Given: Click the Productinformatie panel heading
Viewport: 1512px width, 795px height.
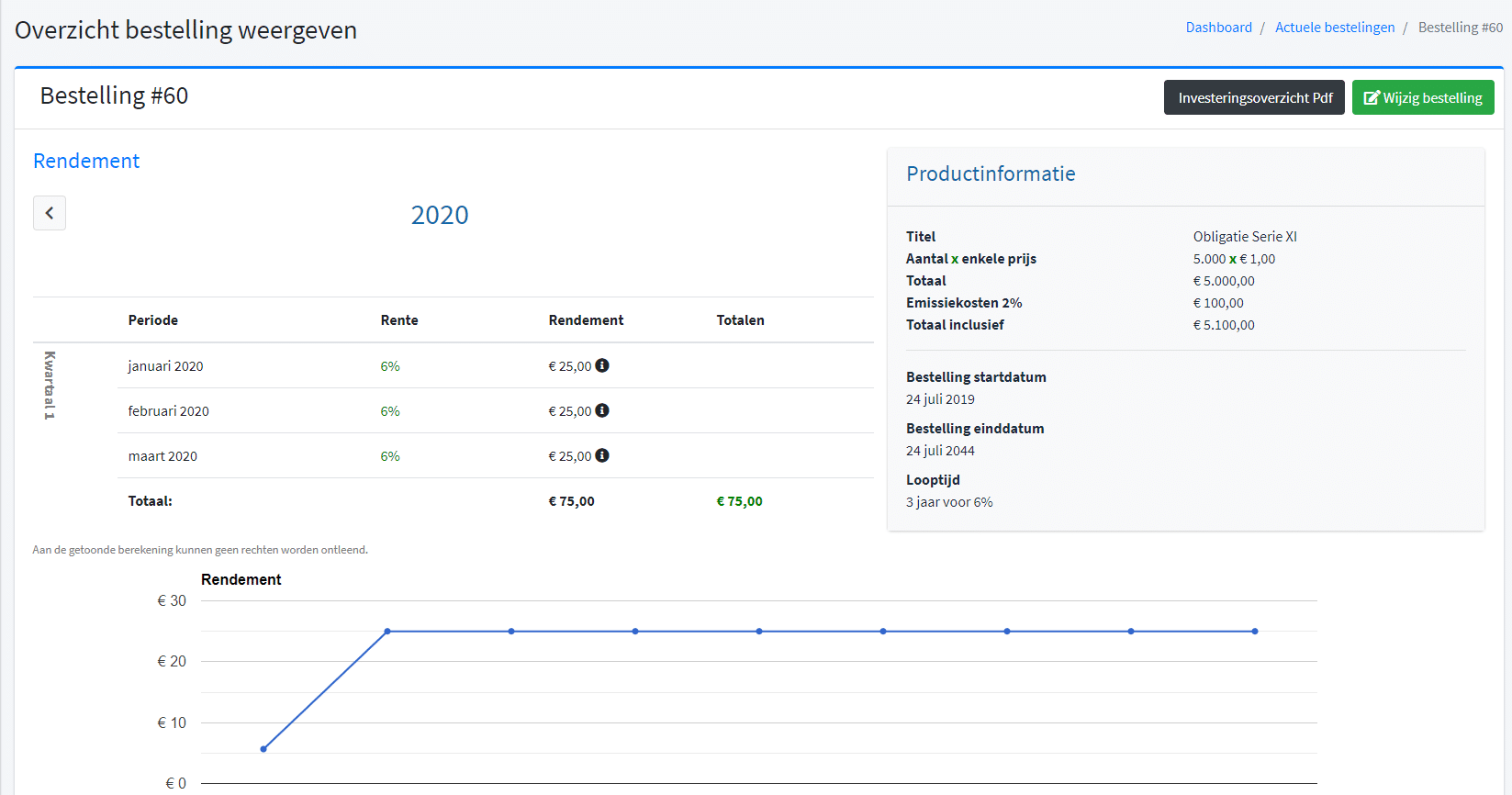Looking at the screenshot, I should point(991,174).
